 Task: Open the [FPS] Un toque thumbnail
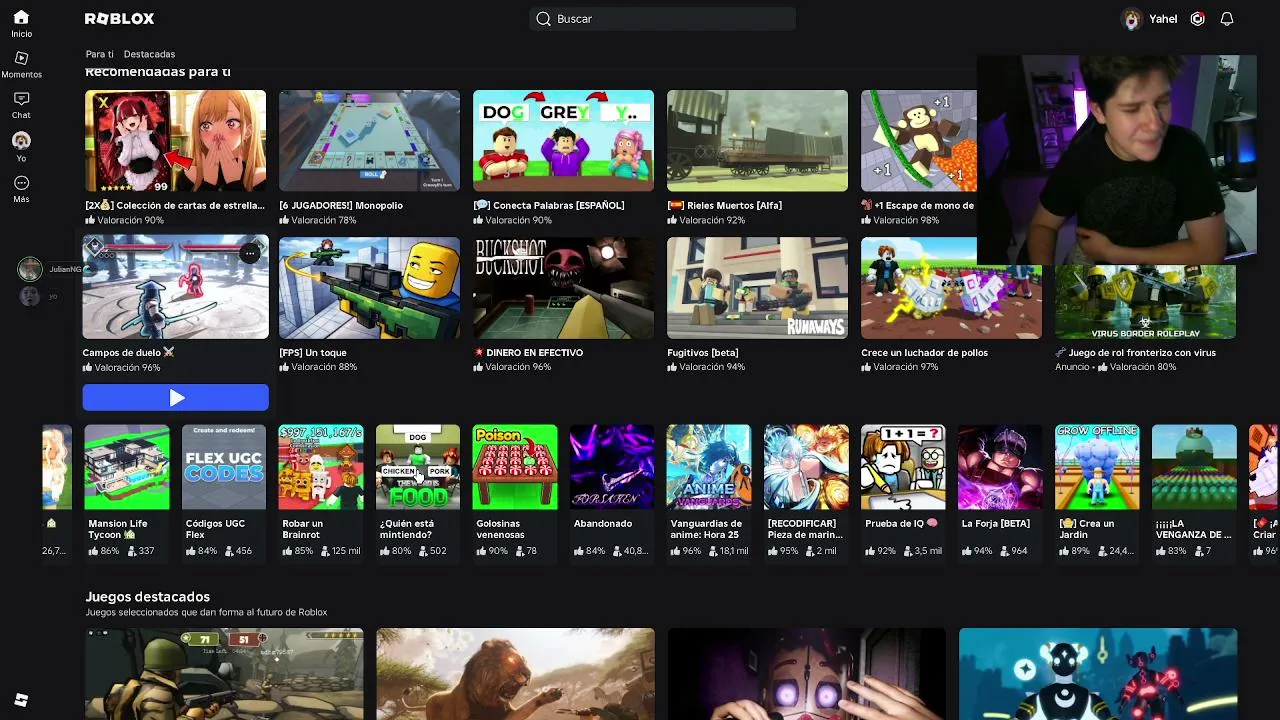(369, 288)
